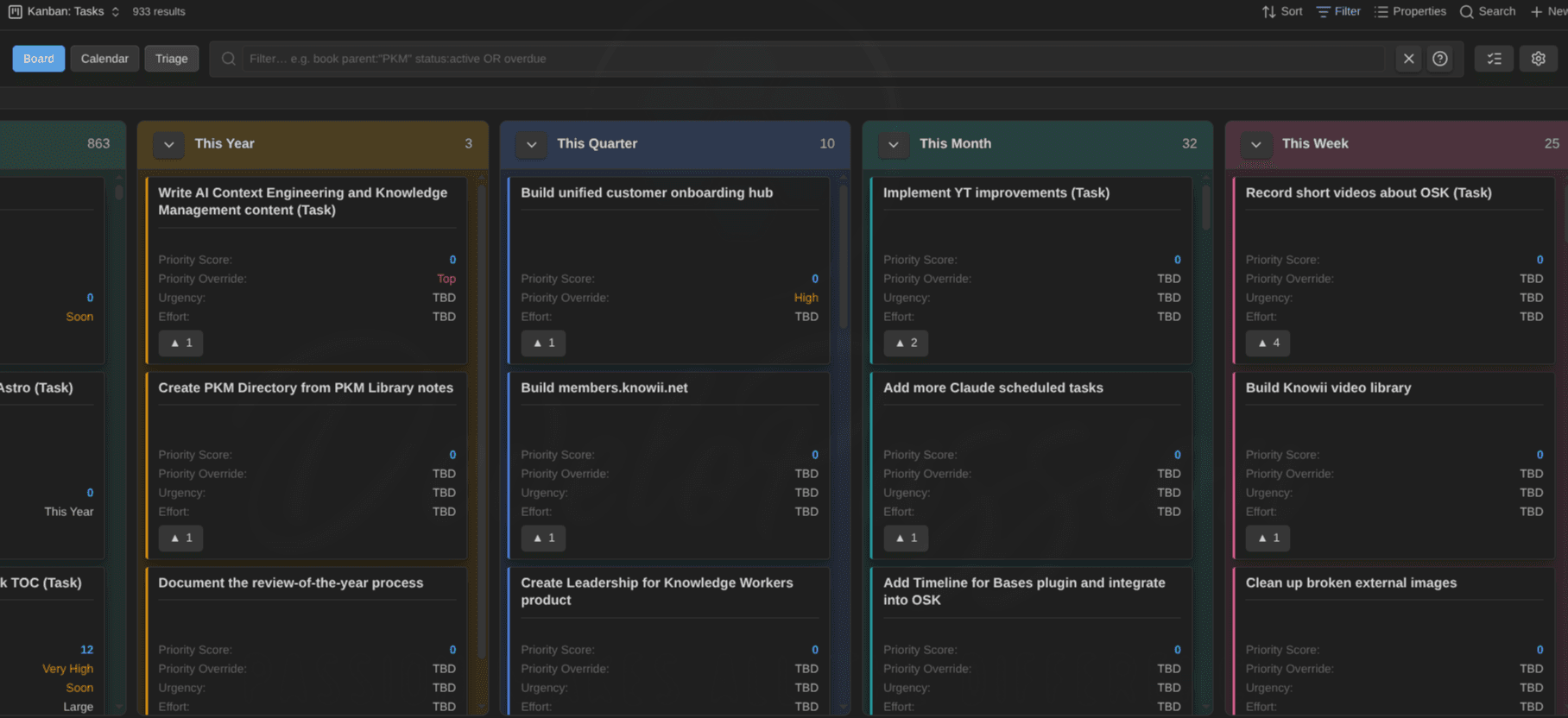The height and width of the screenshot is (718, 1568).
Task: Activate Search in the top bar
Action: [1488, 11]
